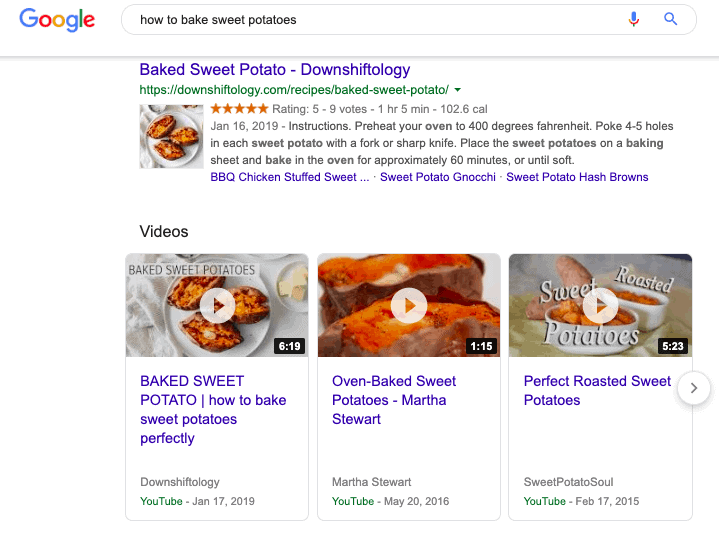The width and height of the screenshot is (719, 541).
Task: Click YouTube - Feb 17, 2015 source
Action: tap(581, 502)
